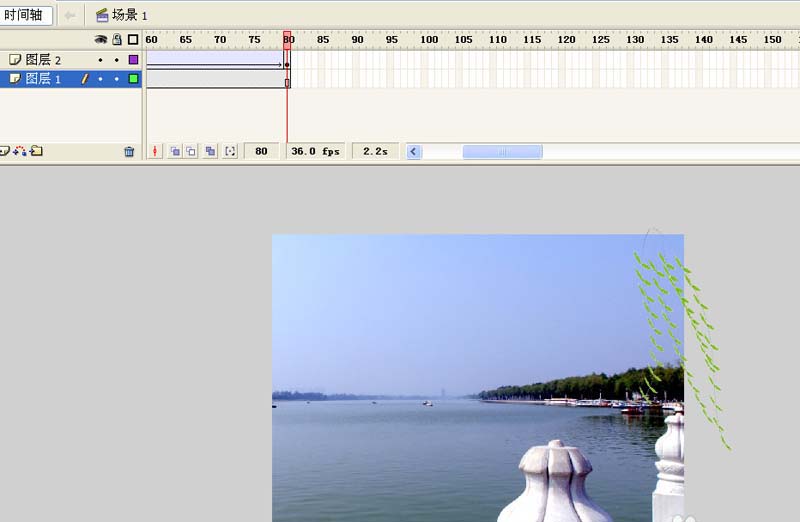Click frame 150 on the timeline ruler
The height and width of the screenshot is (522, 800).
click(772, 39)
